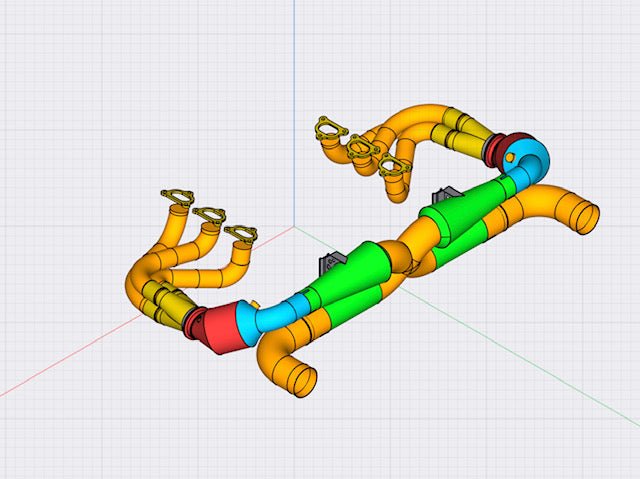Click the orange X-crossover pipe at center
This screenshot has height=479, width=640.
pos(405,255)
